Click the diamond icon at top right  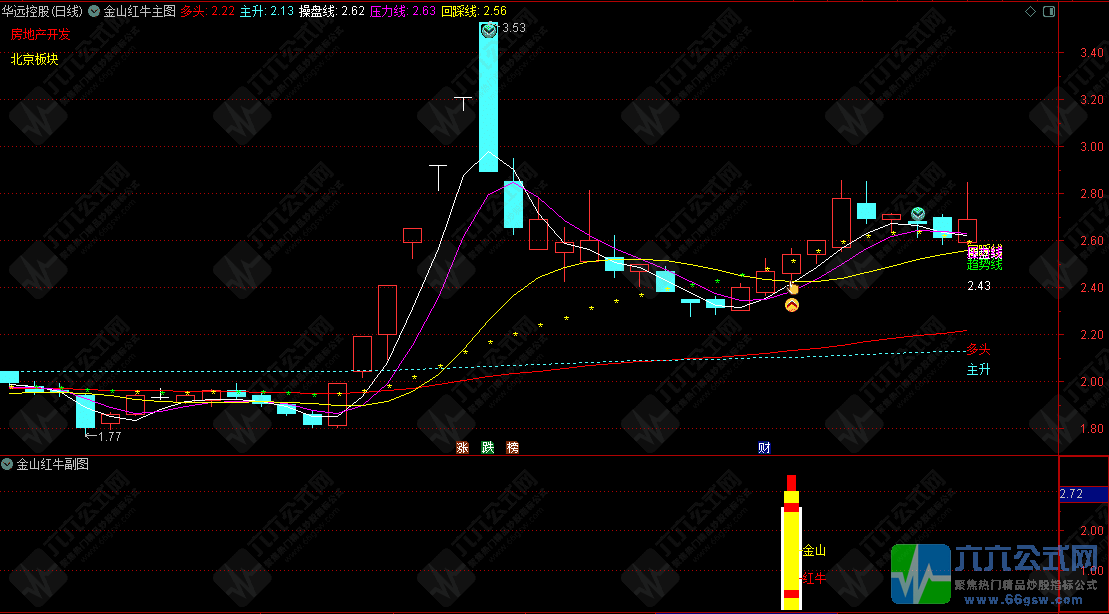coord(1030,11)
